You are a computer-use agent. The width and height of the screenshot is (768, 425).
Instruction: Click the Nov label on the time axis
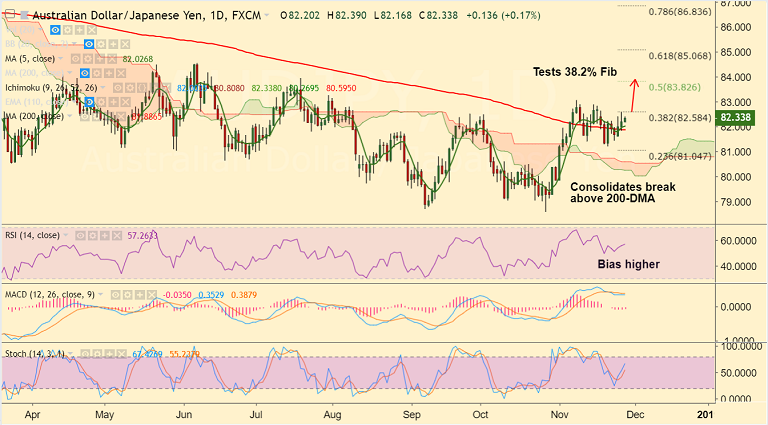(559, 414)
